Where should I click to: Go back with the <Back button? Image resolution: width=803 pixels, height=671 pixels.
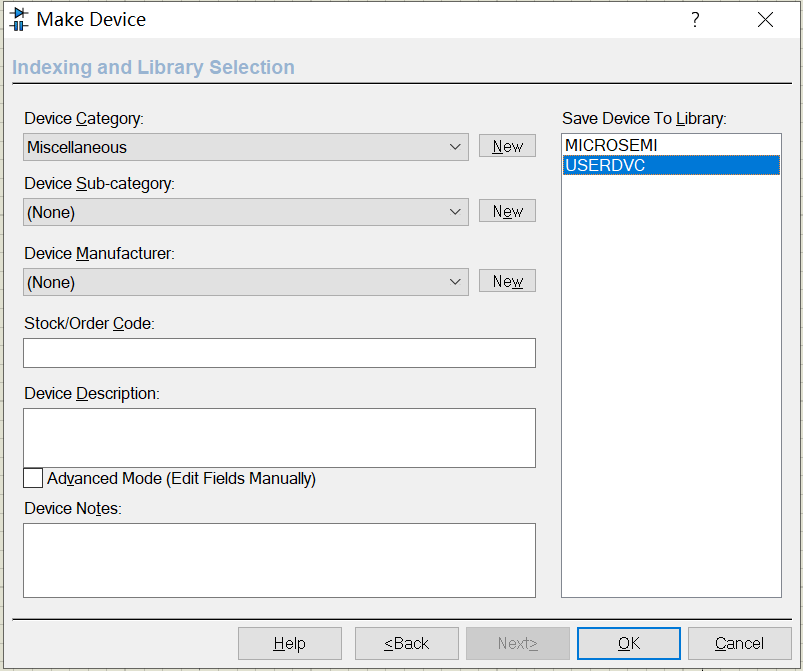(406, 643)
